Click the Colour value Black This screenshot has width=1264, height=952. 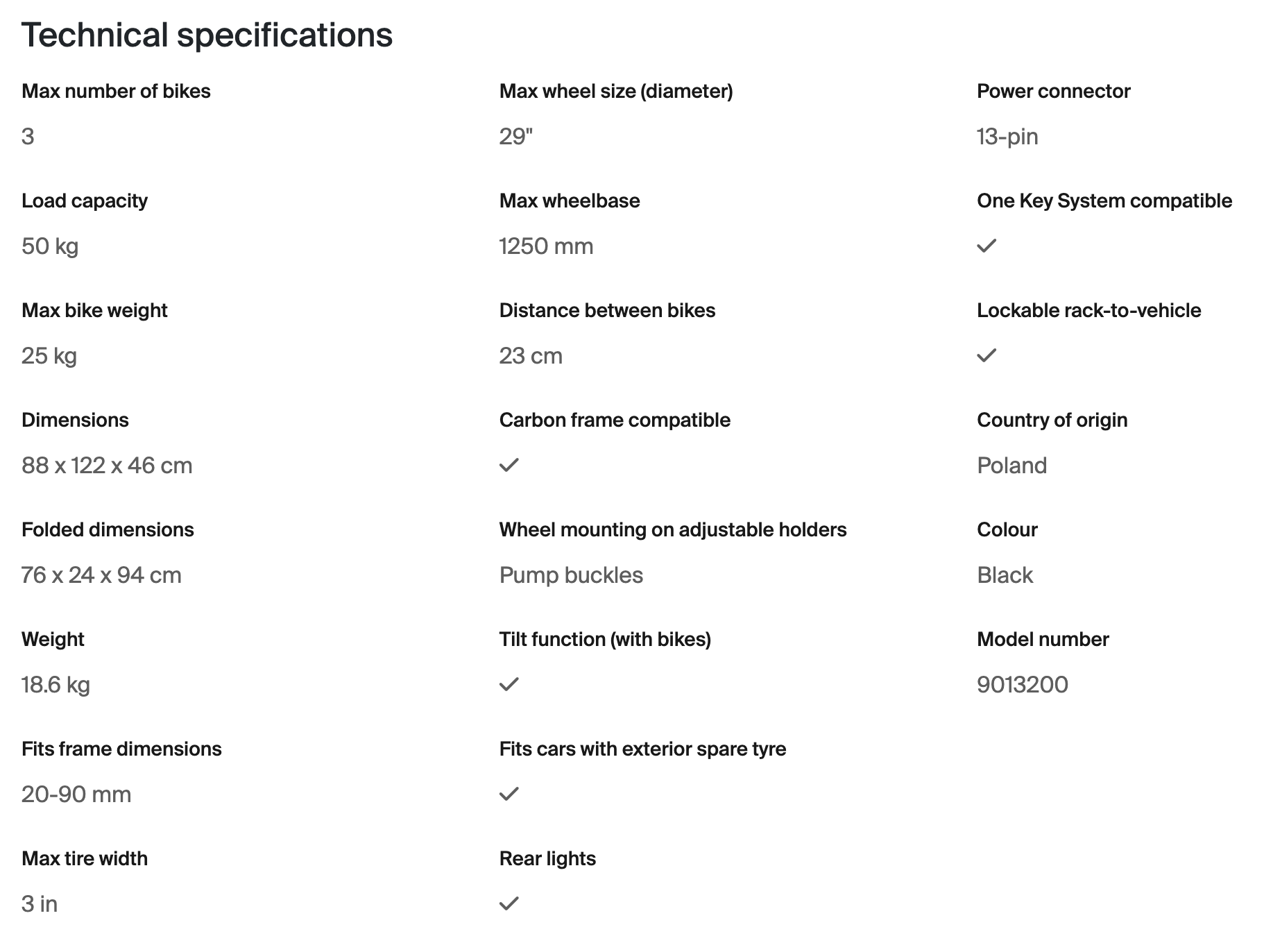click(1005, 575)
